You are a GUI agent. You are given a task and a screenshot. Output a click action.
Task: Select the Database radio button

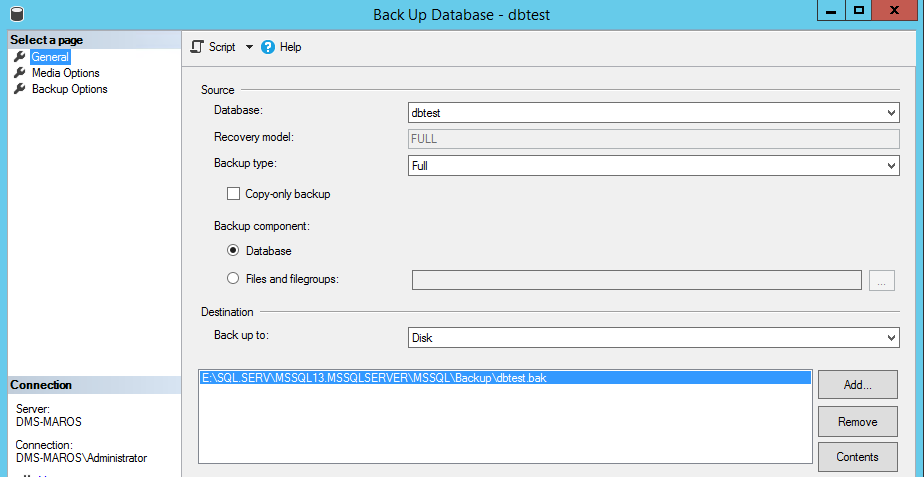click(234, 251)
